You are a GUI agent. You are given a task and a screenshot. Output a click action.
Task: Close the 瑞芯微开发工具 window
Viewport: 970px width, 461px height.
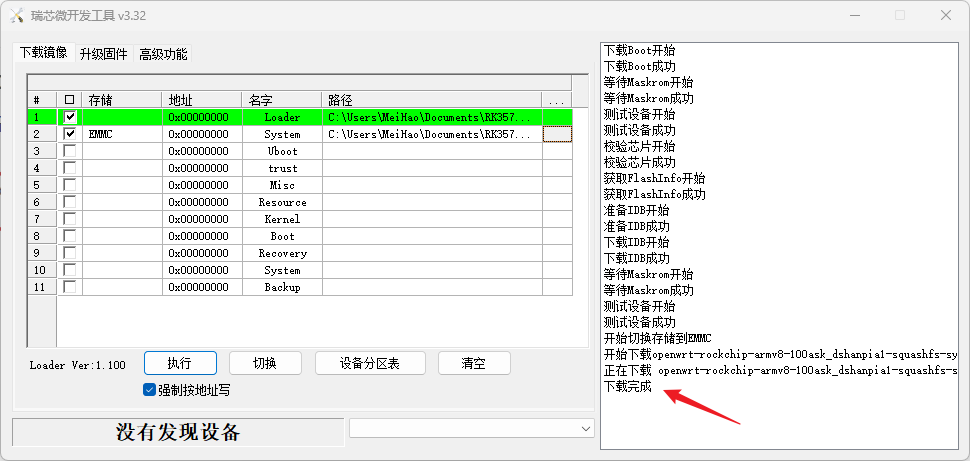pos(944,16)
